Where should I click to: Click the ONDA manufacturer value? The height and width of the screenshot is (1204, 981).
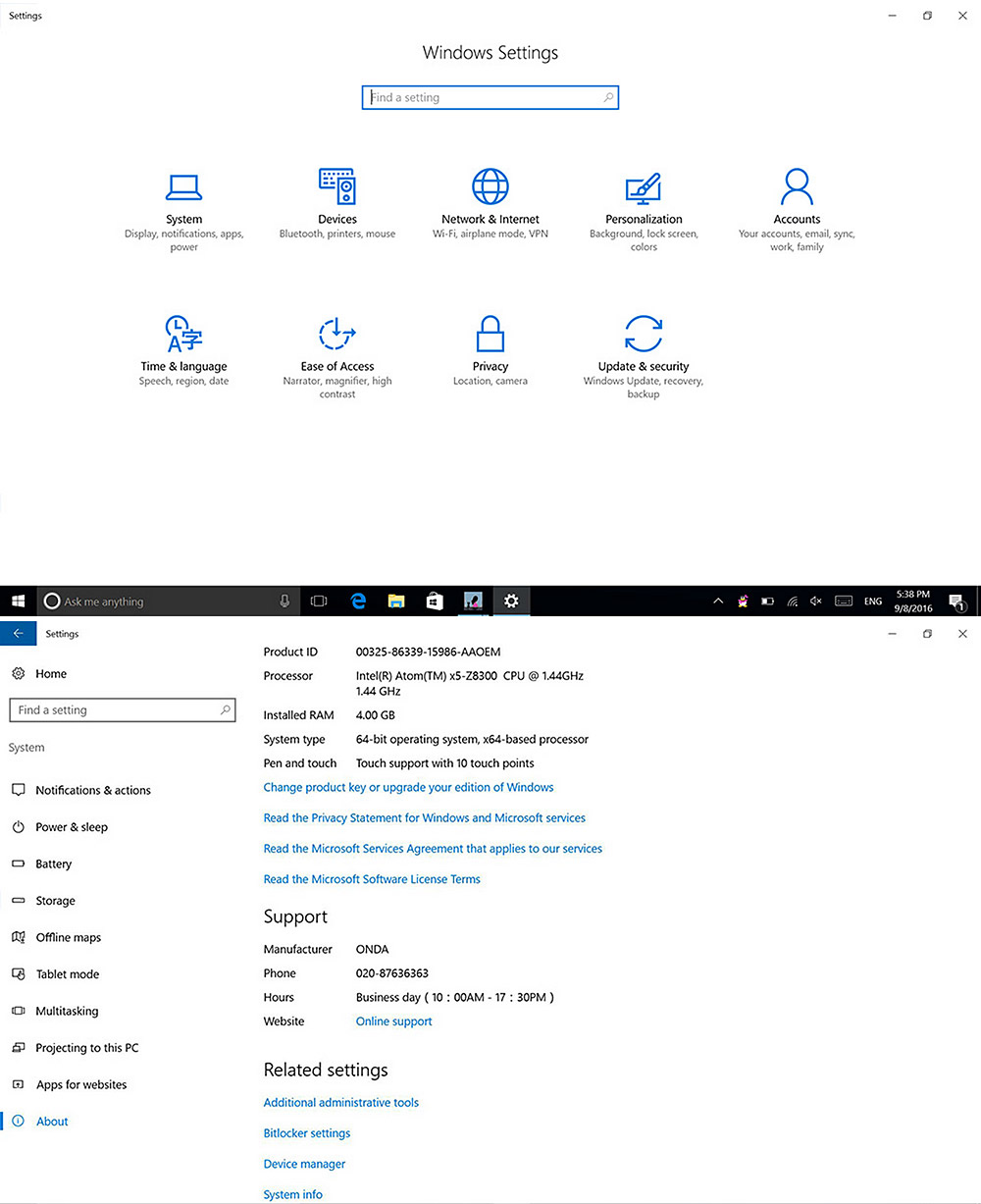pos(372,950)
